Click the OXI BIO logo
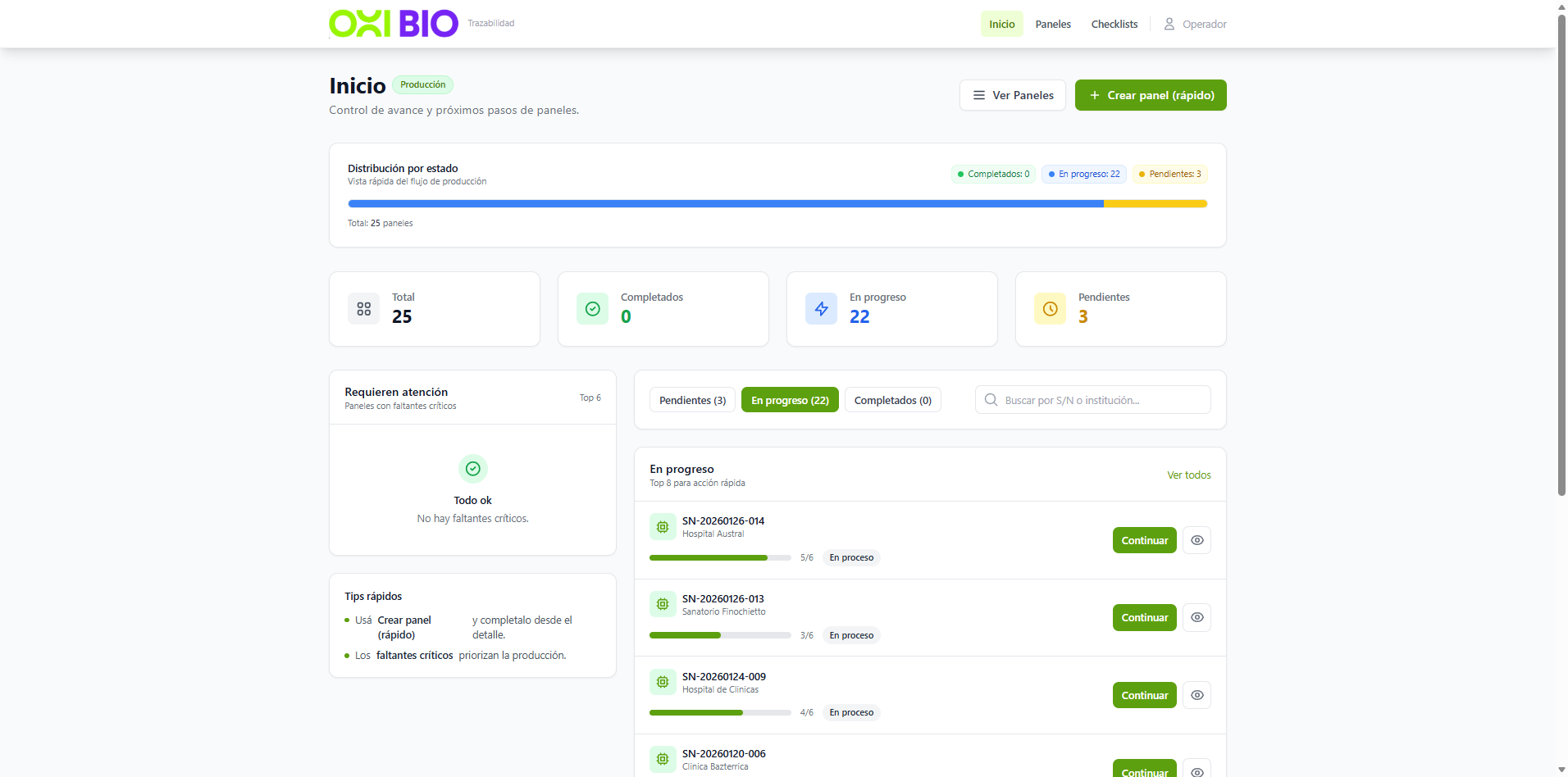Image resolution: width=1568 pixels, height=777 pixels. 394,24
